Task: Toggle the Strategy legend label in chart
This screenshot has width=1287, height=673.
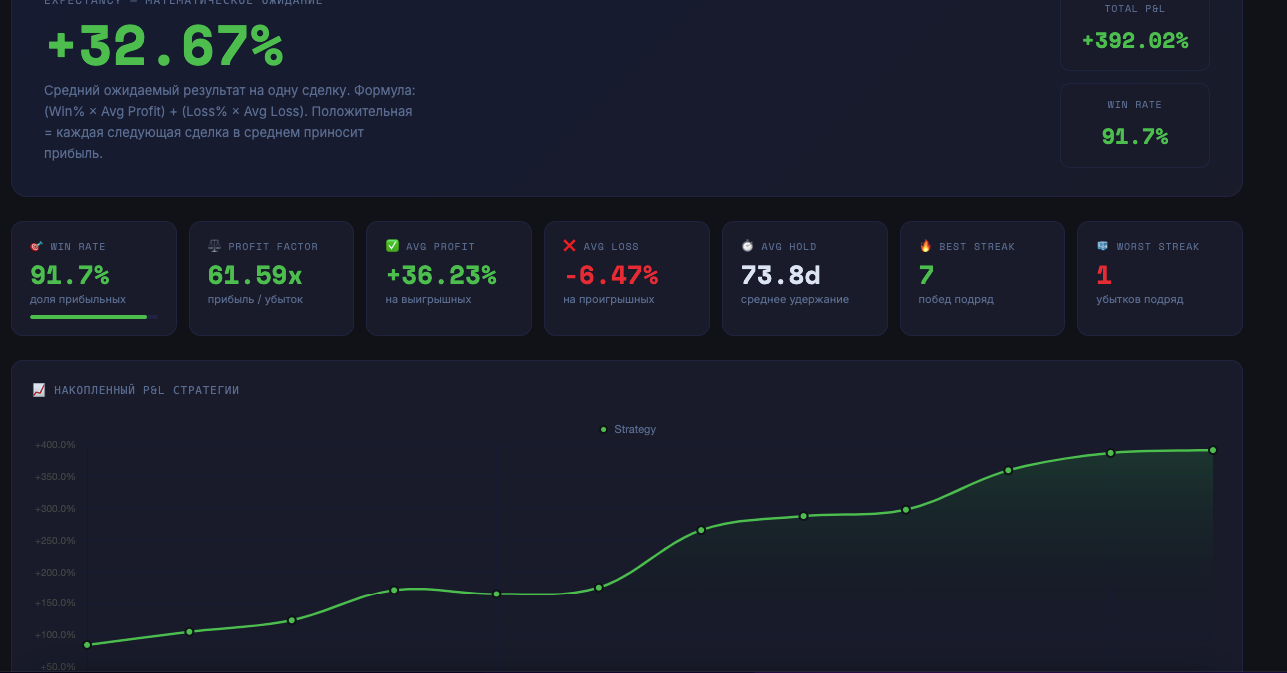Action: tap(635, 429)
